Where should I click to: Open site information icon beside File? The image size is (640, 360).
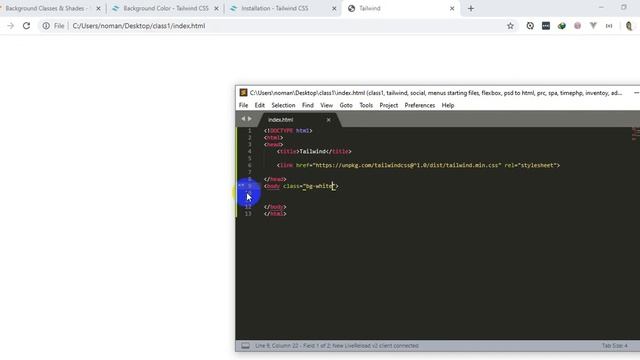pyautogui.click(x=46, y=26)
